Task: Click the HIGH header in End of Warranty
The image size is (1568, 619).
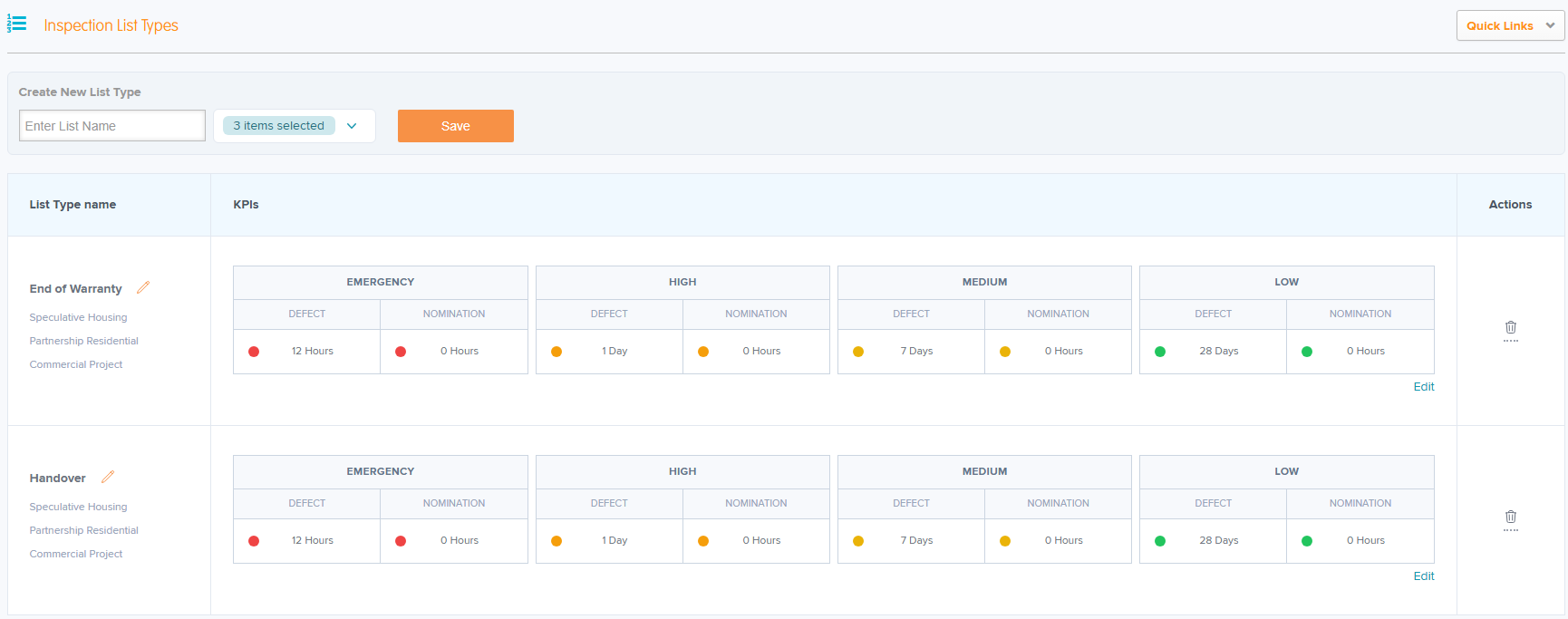Action: click(682, 282)
